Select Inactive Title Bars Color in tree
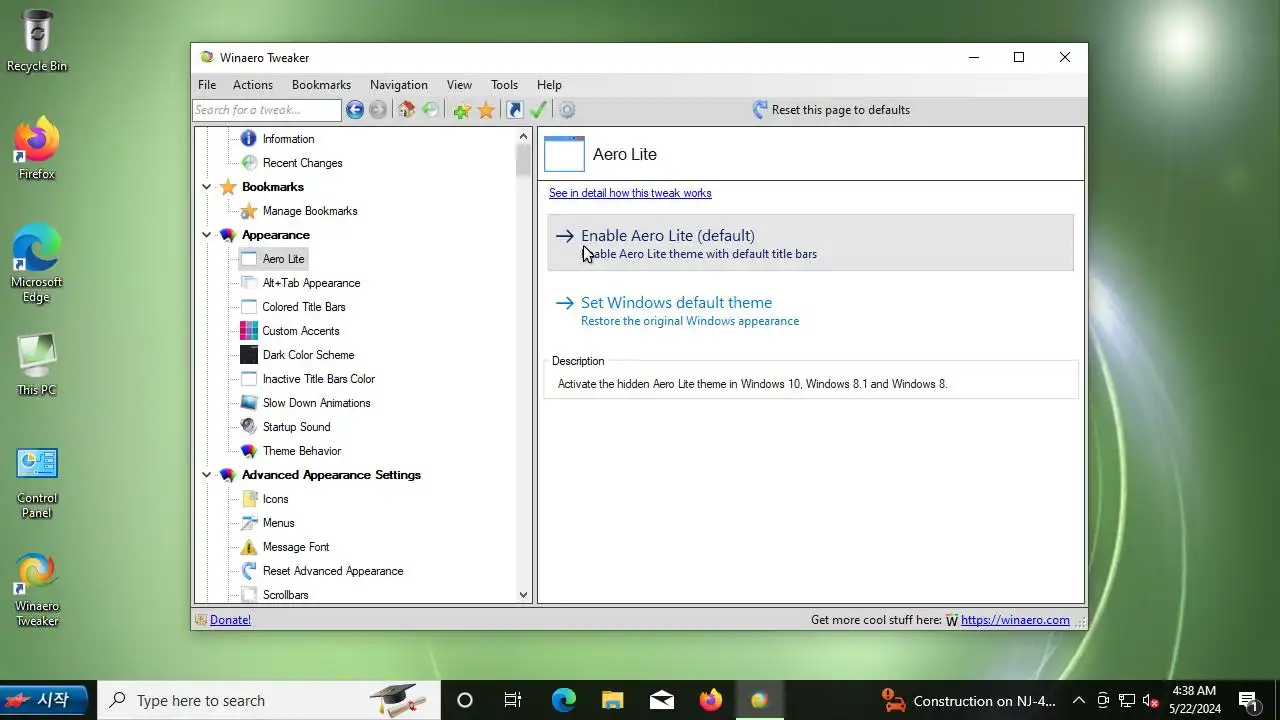 pyautogui.click(x=319, y=379)
